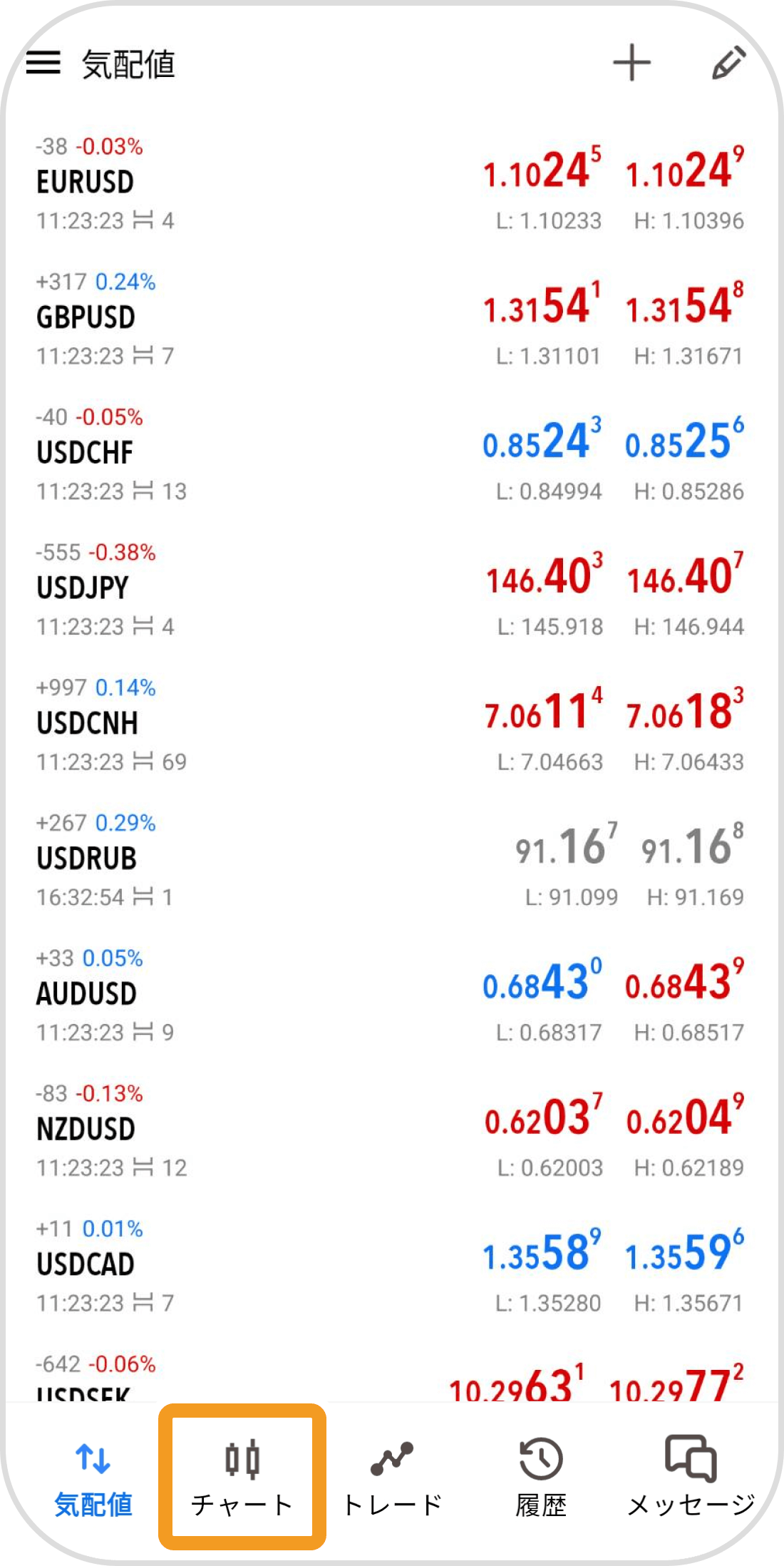
Task: Tap the USDJPY symbol name
Action: click(x=83, y=588)
